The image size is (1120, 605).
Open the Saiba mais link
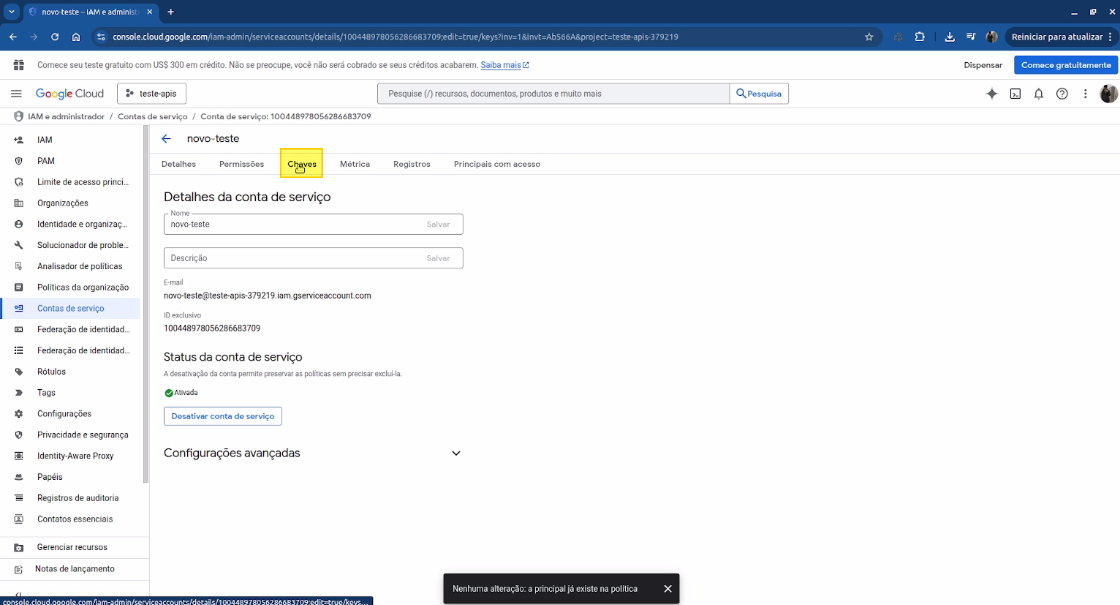click(x=504, y=65)
